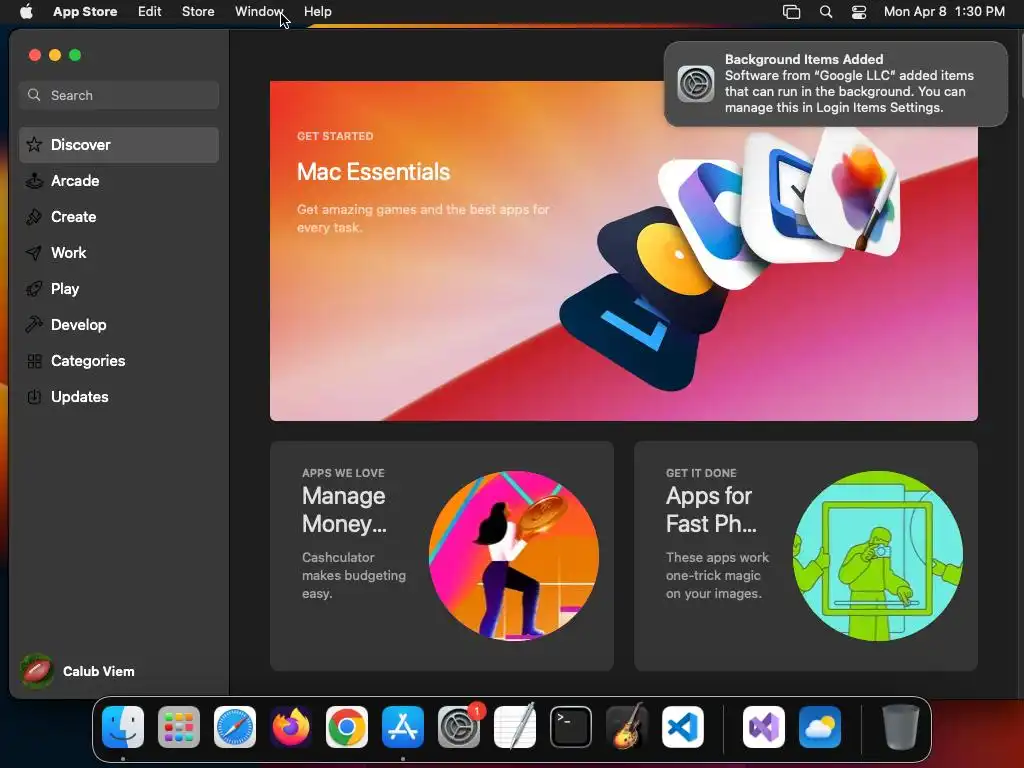
Task: Click the Play rocket icon
Action: pyautogui.click(x=34, y=288)
